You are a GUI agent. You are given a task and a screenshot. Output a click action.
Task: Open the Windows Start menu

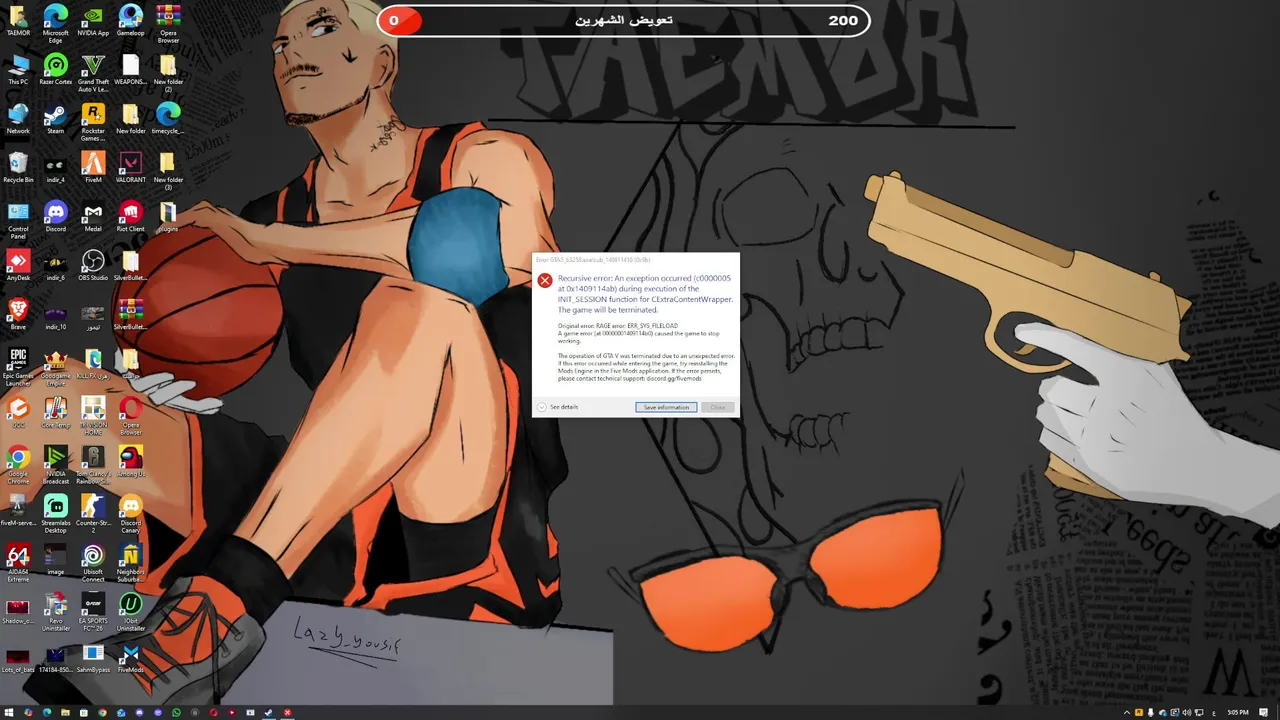(x=9, y=713)
